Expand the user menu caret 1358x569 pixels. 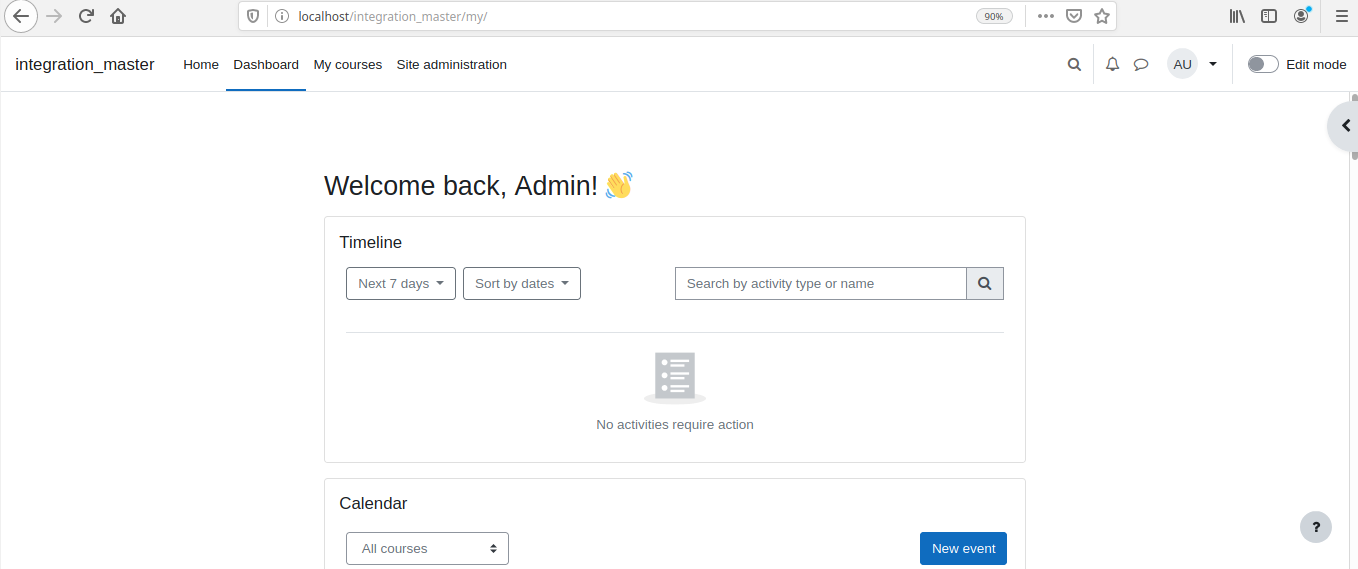(x=1213, y=64)
